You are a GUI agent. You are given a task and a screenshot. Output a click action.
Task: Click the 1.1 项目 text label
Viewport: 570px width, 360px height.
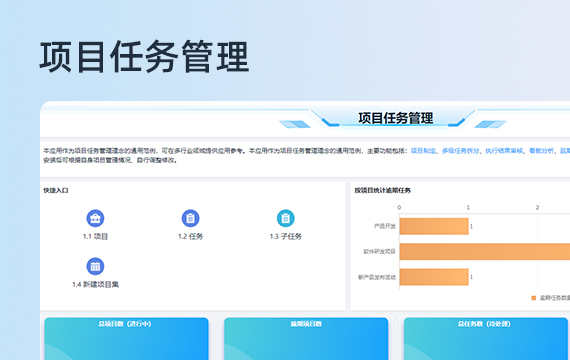[x=95, y=236]
